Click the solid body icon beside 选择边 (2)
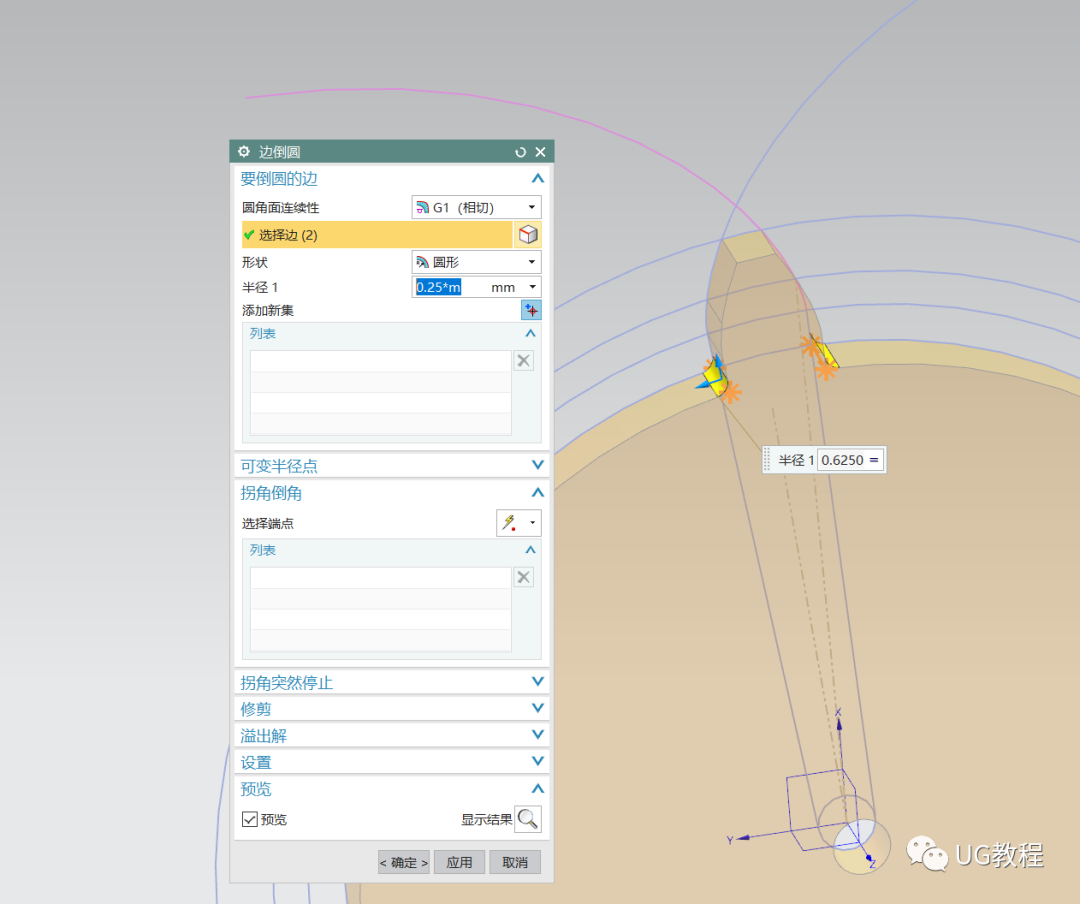Screen dimensions: 1080x904 coord(529,234)
